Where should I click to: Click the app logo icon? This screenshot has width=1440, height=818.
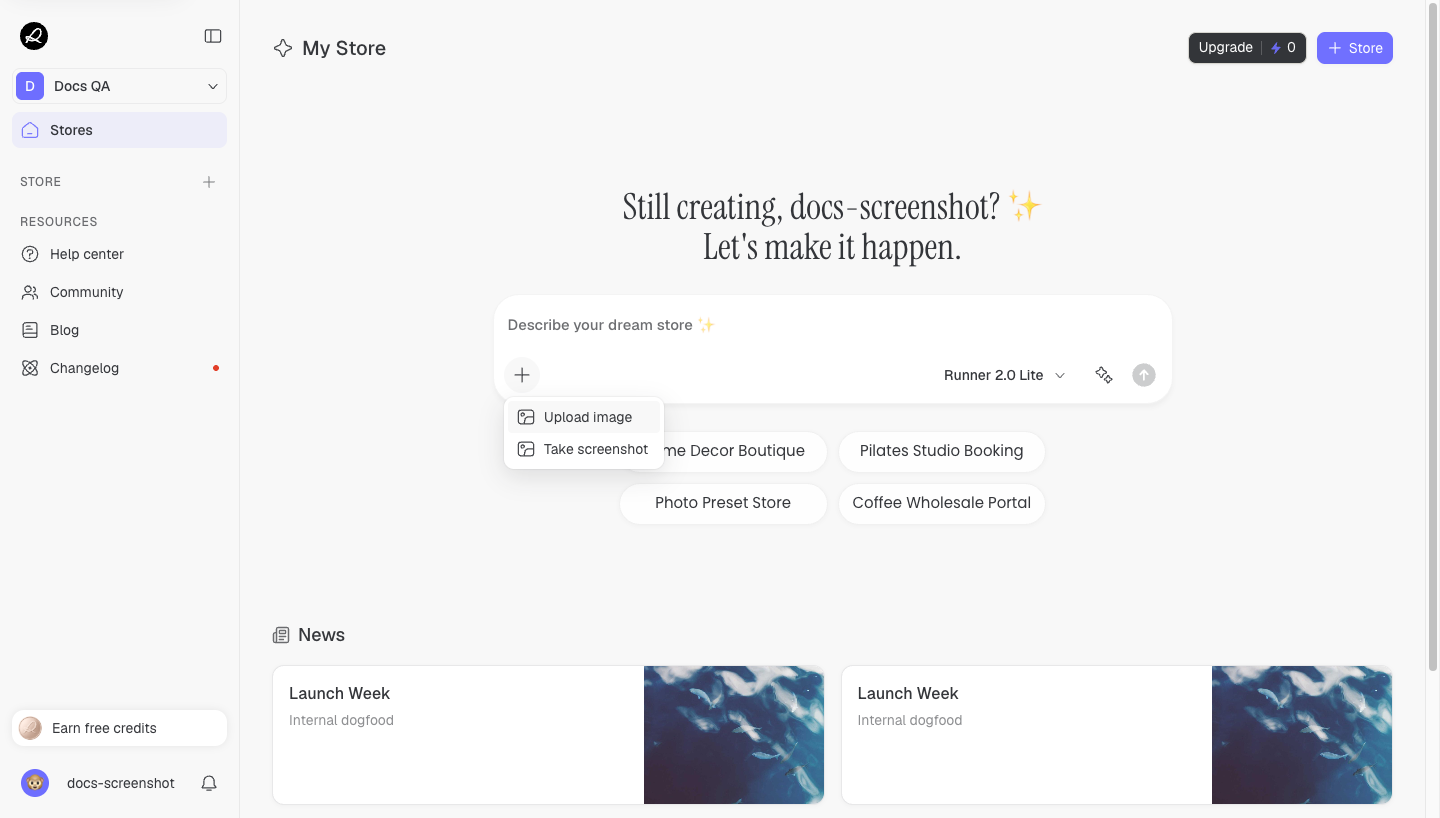coord(34,36)
